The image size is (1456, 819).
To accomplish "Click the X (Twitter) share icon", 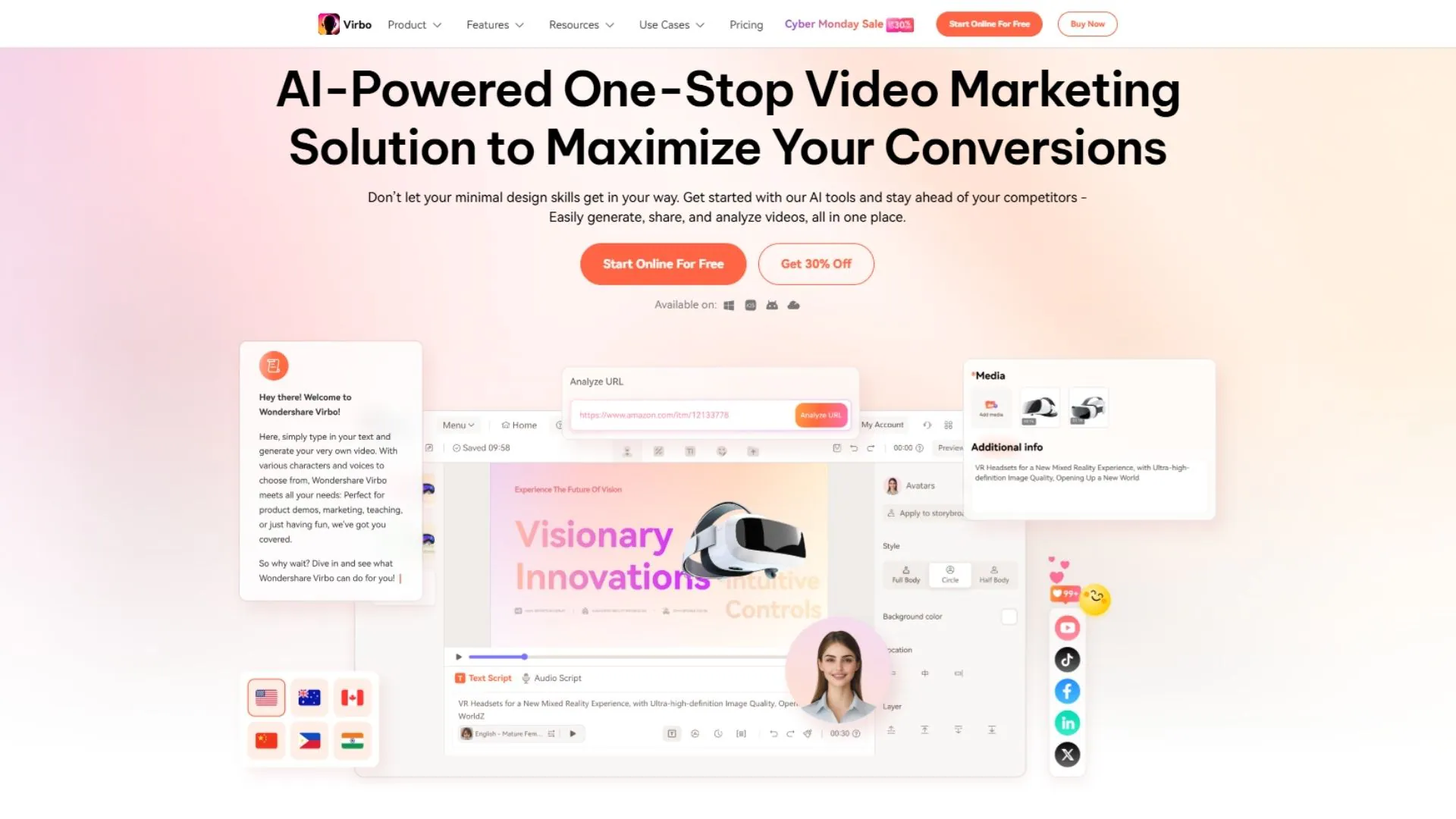I will 1067,754.
